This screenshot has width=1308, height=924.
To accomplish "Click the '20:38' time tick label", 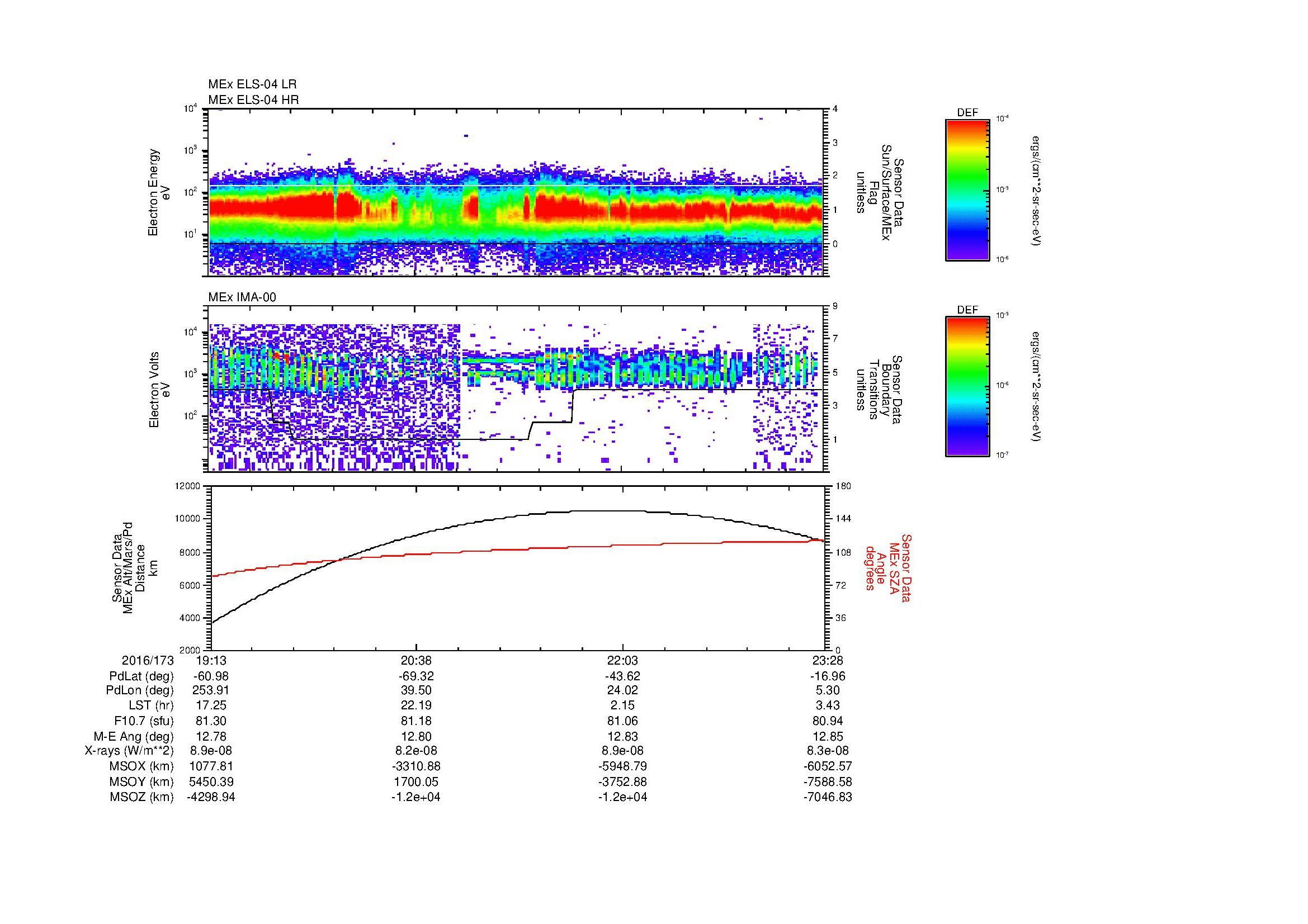I will pyautogui.click(x=416, y=661).
